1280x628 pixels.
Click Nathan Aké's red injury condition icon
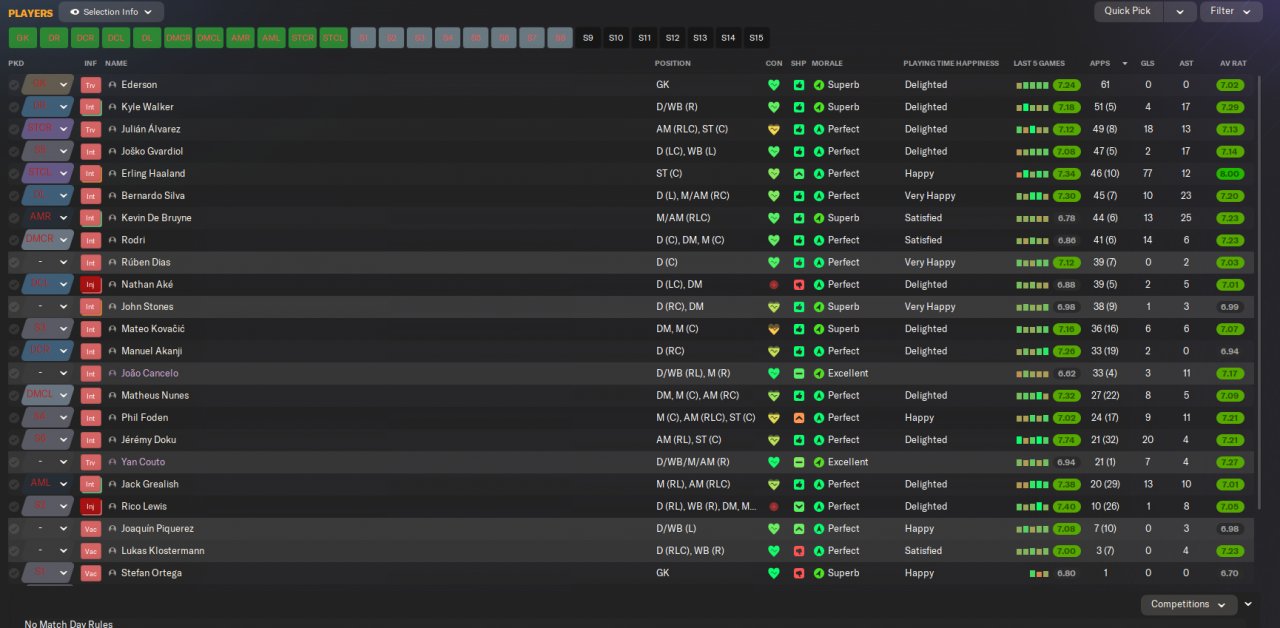click(773, 285)
